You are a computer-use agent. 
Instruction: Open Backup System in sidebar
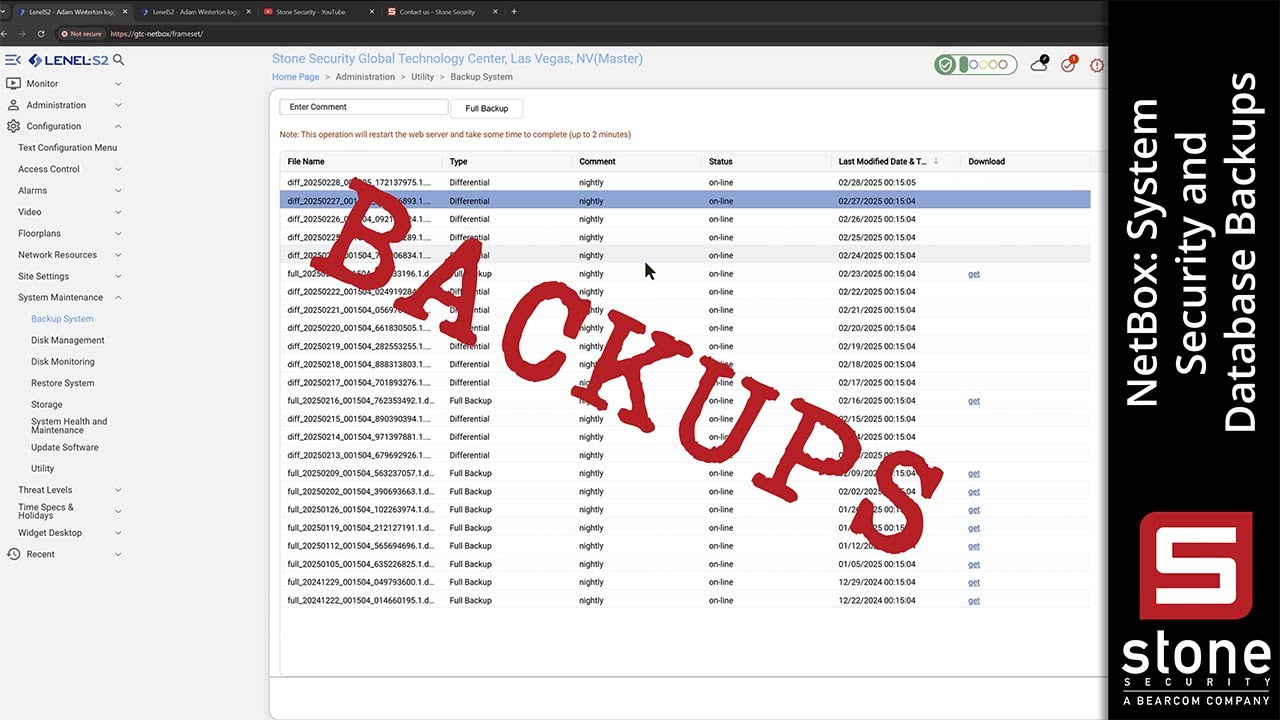pyautogui.click(x=62, y=319)
